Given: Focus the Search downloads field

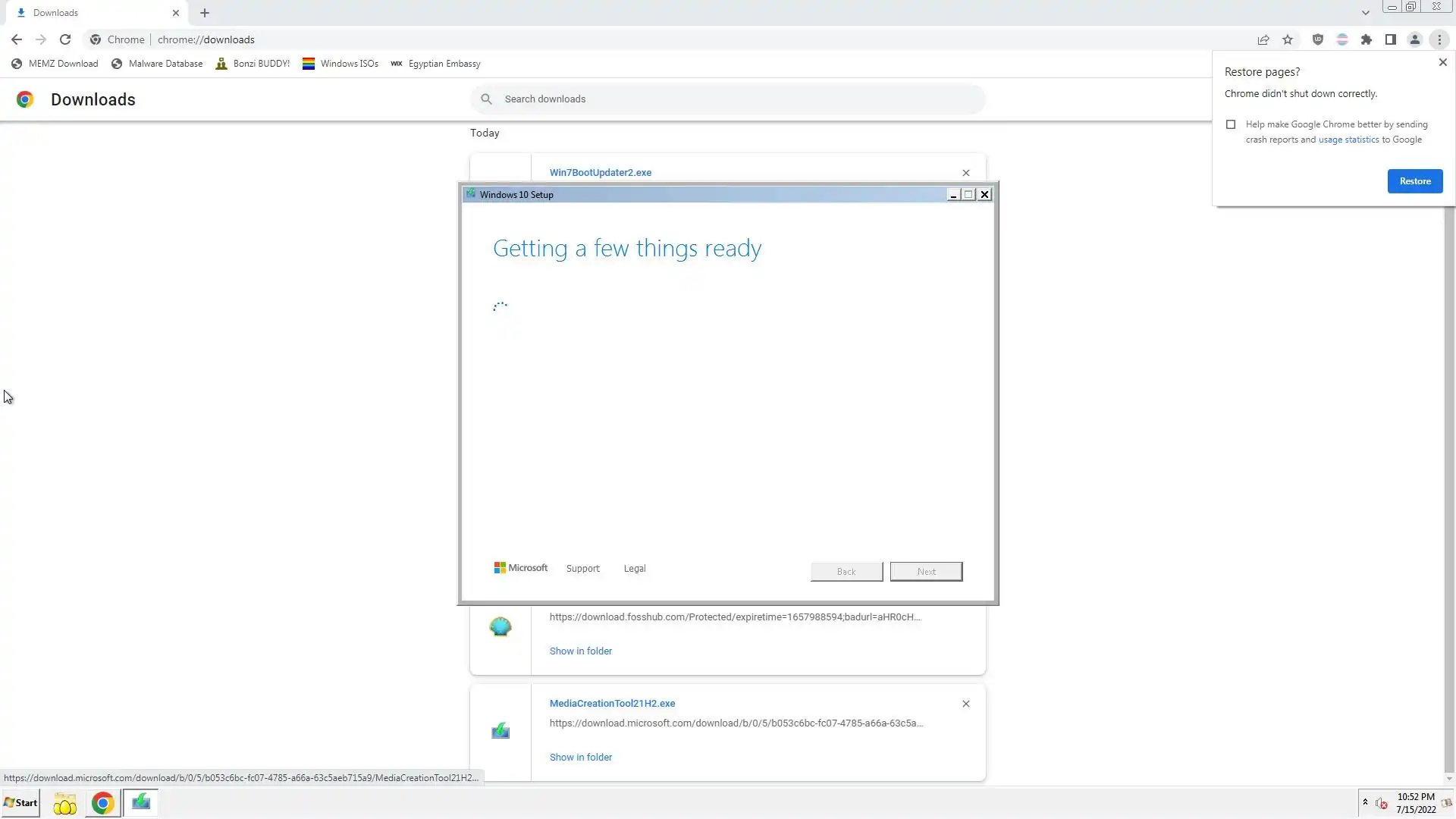Looking at the screenshot, I should click(728, 99).
